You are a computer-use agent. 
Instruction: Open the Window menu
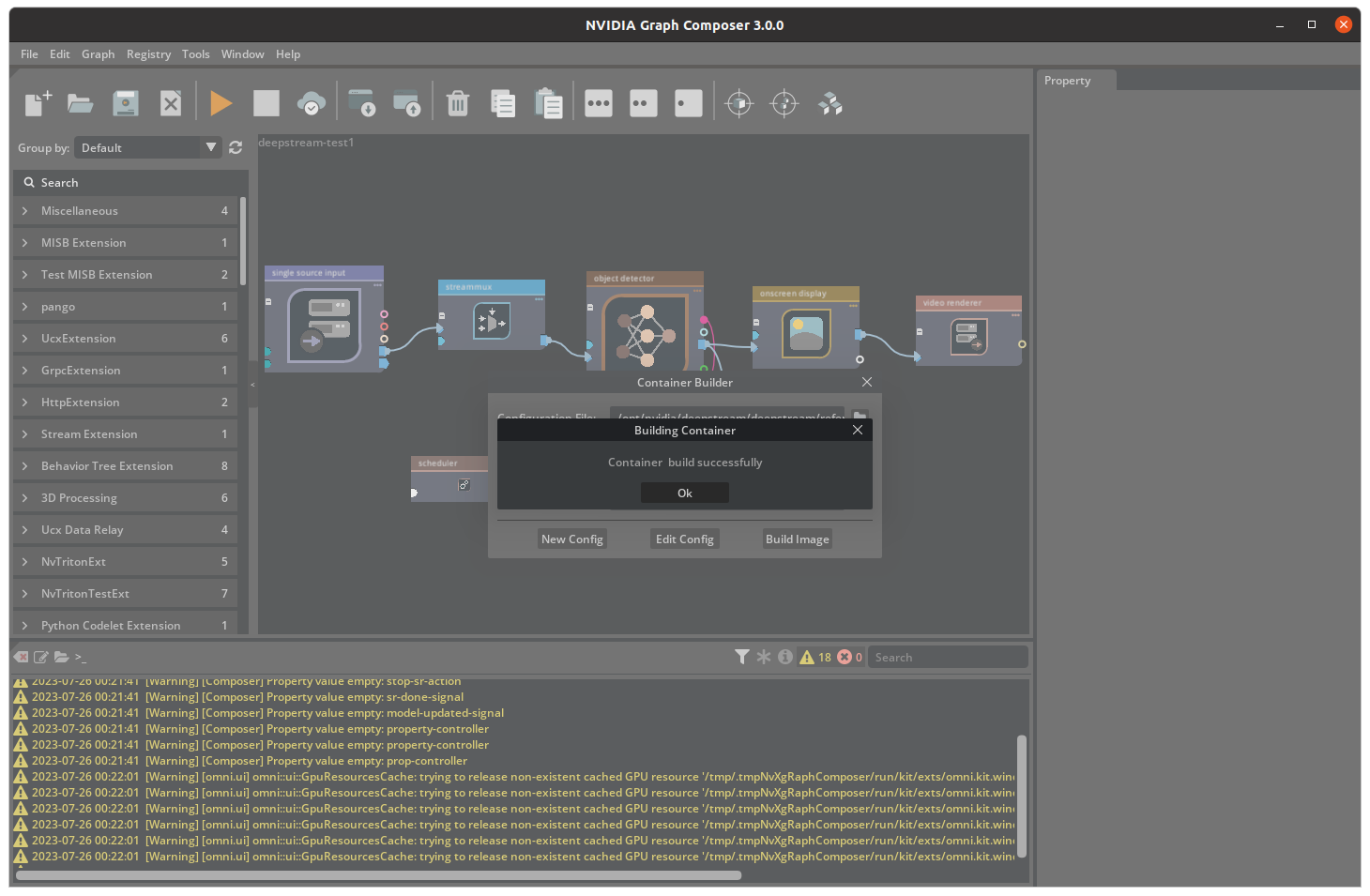pos(243,54)
